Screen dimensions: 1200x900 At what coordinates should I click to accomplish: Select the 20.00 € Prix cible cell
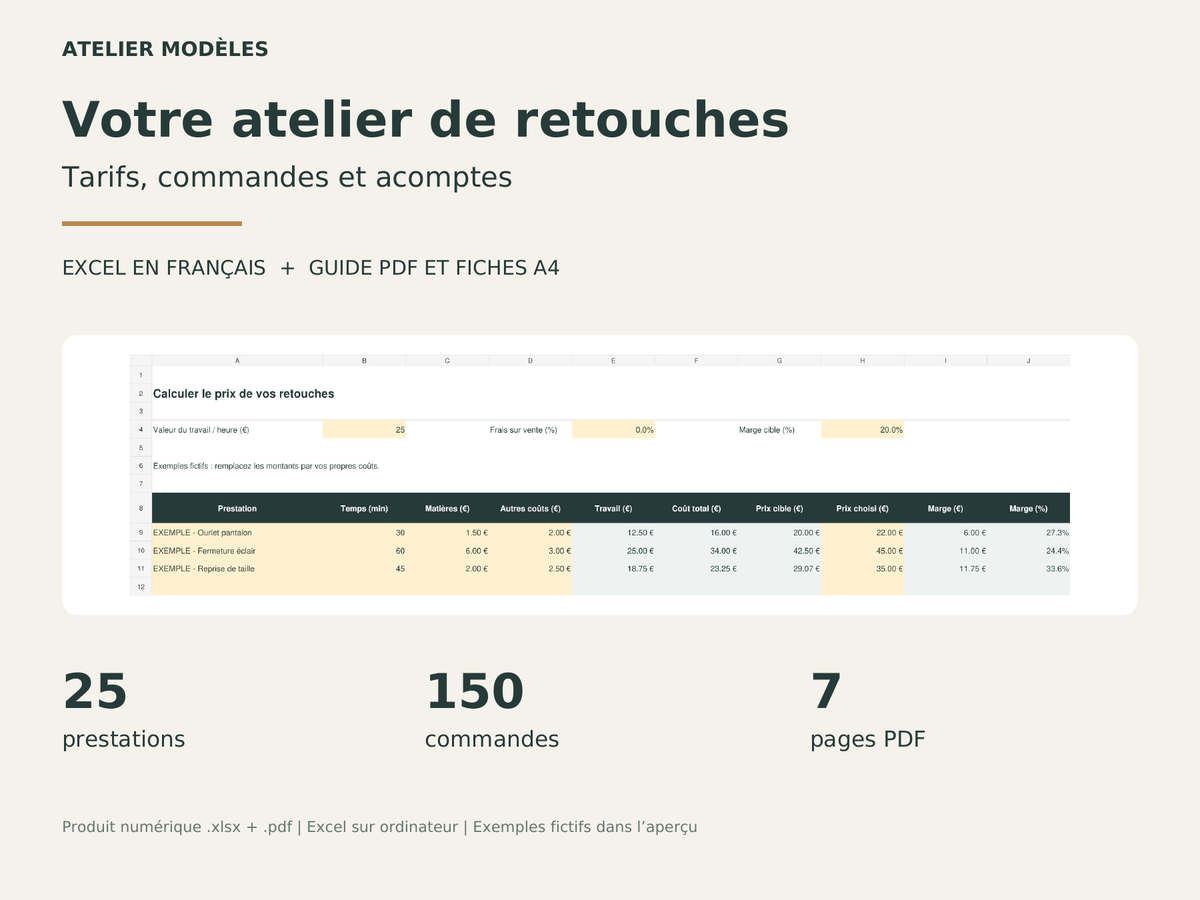(x=779, y=533)
